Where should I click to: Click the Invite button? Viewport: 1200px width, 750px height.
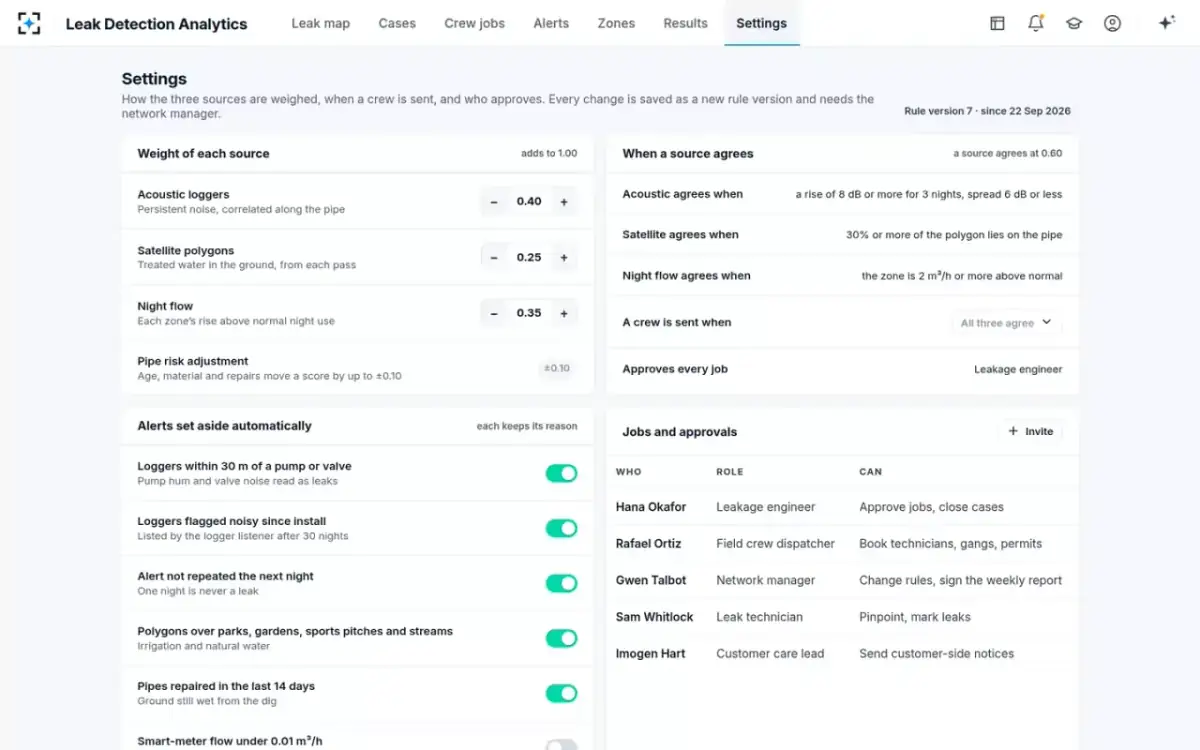(x=1030, y=431)
